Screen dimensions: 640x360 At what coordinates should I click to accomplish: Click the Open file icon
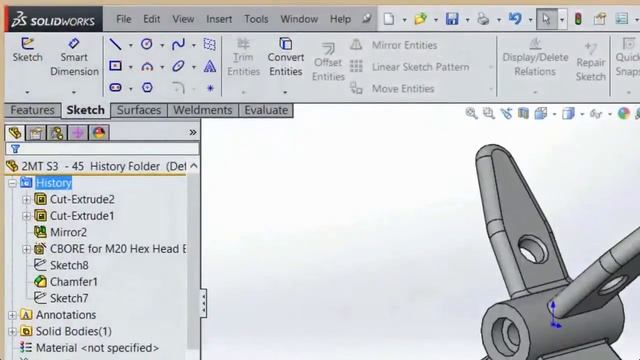point(420,19)
